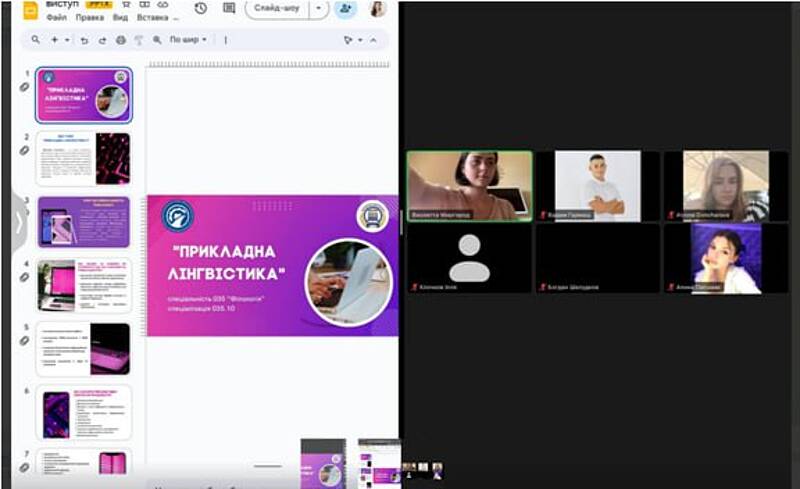Start the presentation with «Слайд-шоу»

277,9
